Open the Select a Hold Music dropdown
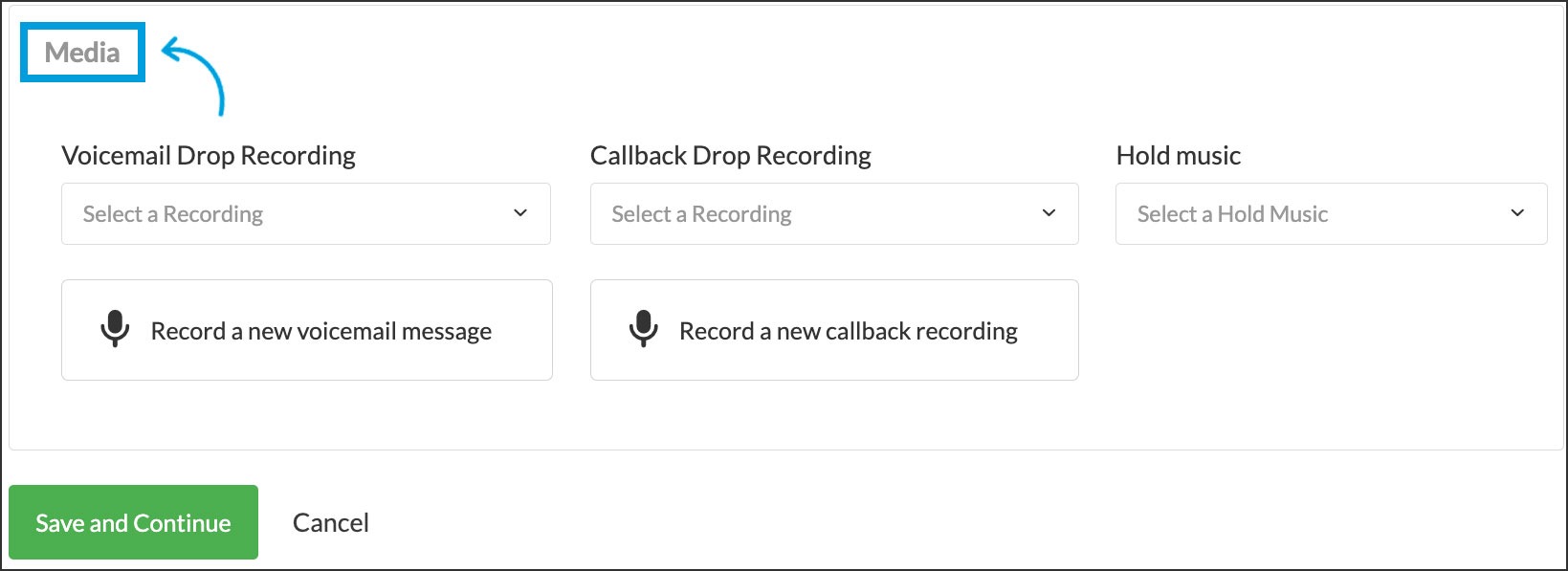1568x571 pixels. pyautogui.click(x=1330, y=213)
